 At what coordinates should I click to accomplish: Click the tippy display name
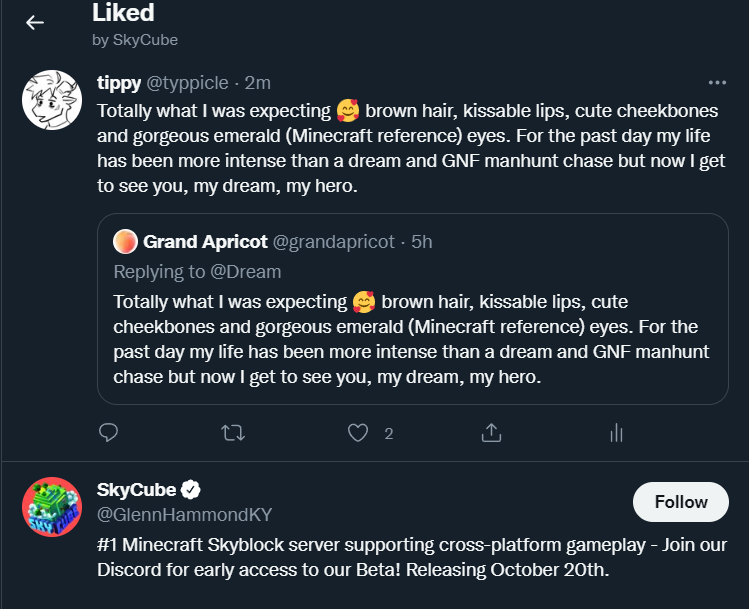click(119, 83)
